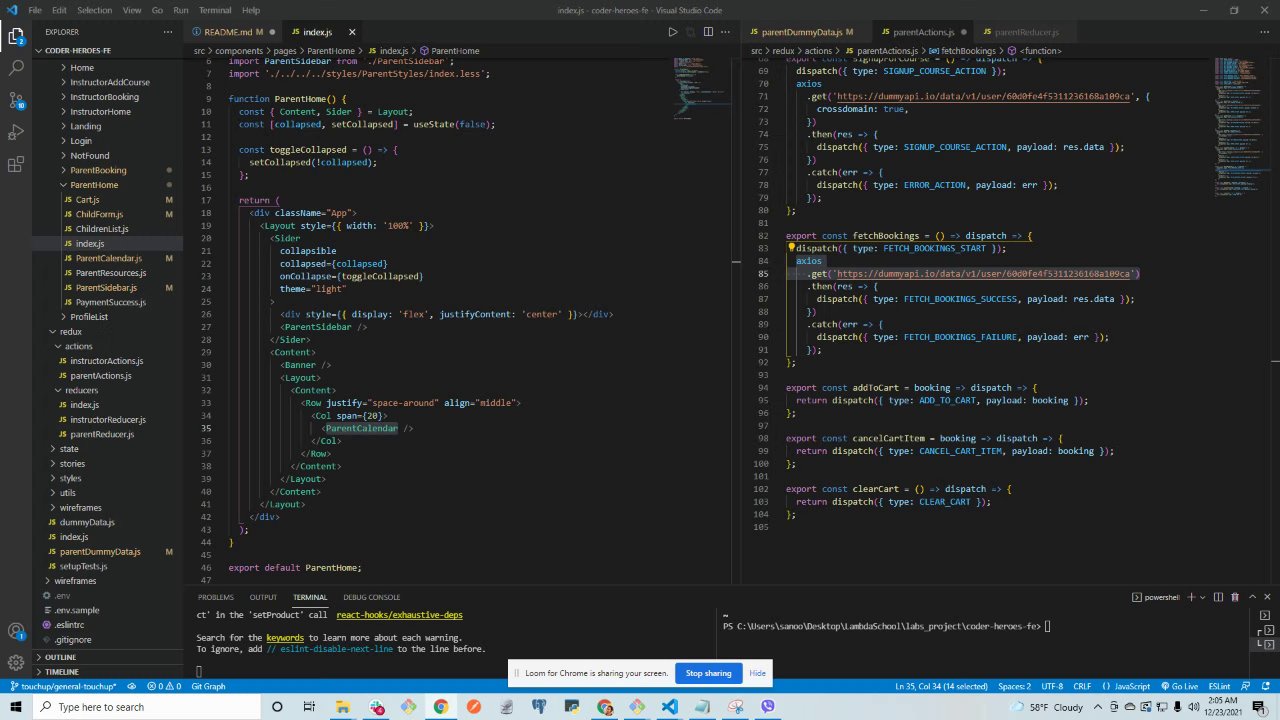Click the Split Editor icon
1280x720 pixels.
[708, 32]
